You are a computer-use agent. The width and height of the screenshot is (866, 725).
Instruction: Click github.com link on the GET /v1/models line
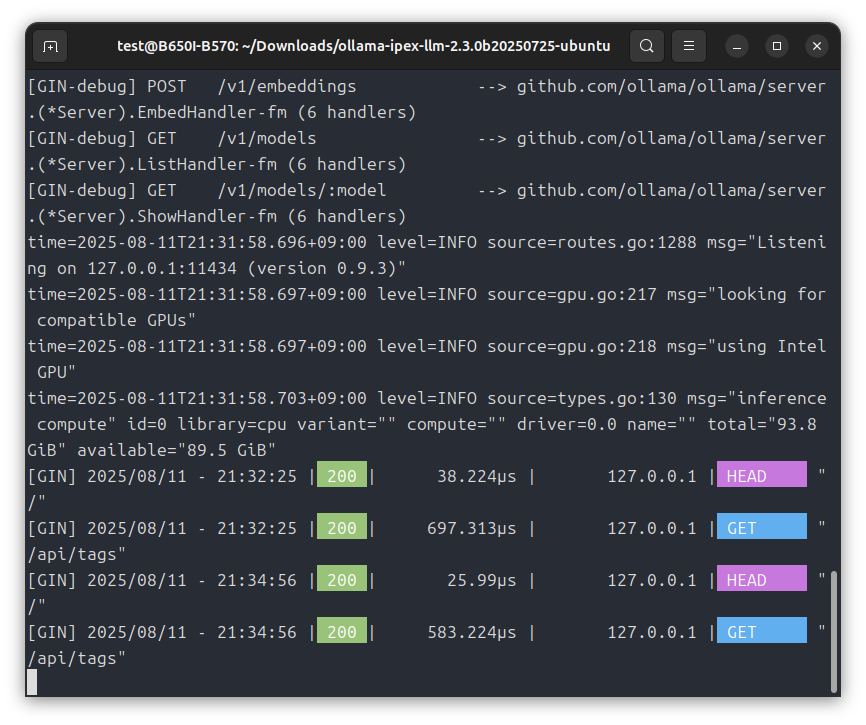tap(671, 139)
